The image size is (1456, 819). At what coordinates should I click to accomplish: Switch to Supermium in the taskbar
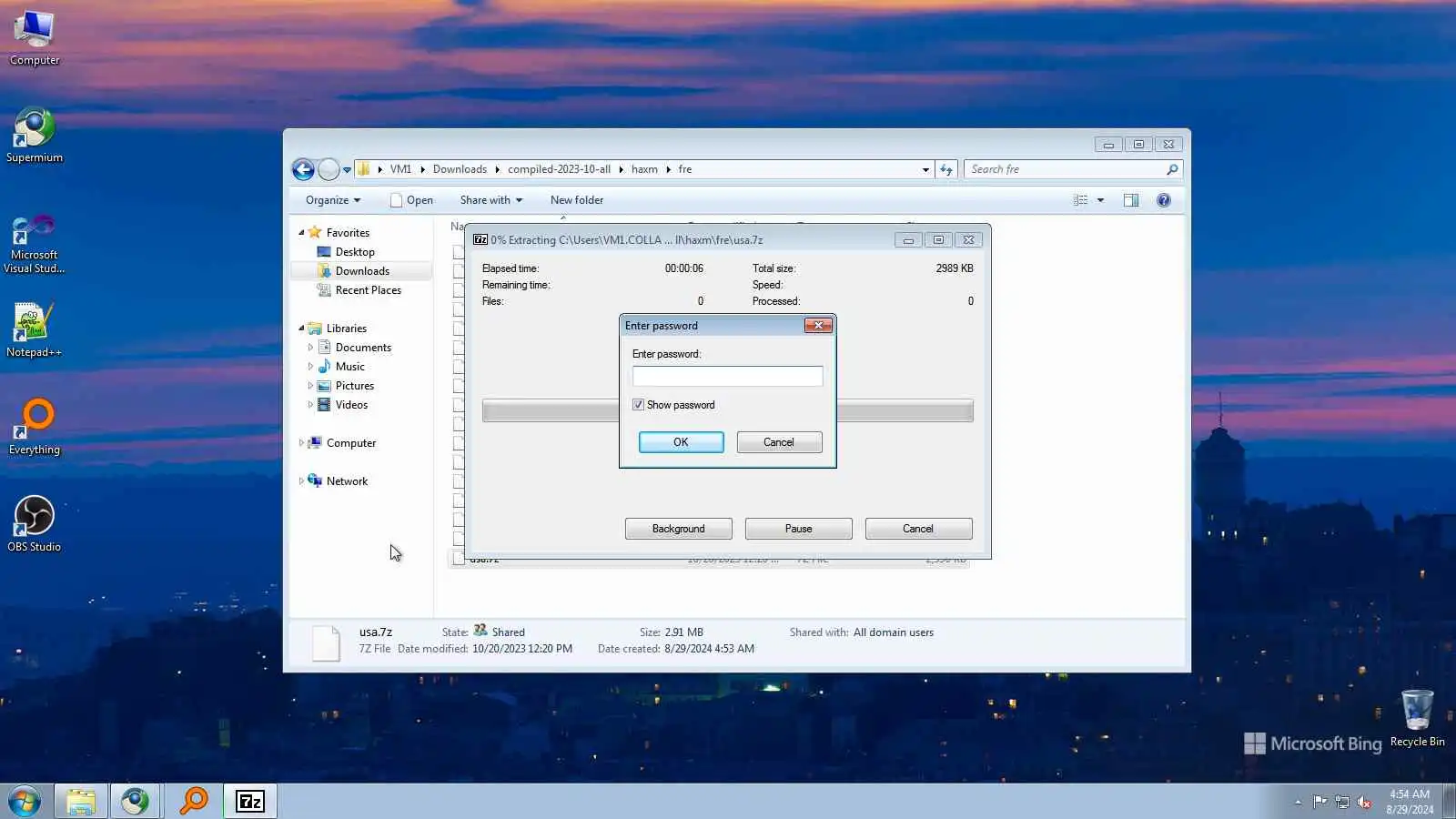[x=136, y=802]
